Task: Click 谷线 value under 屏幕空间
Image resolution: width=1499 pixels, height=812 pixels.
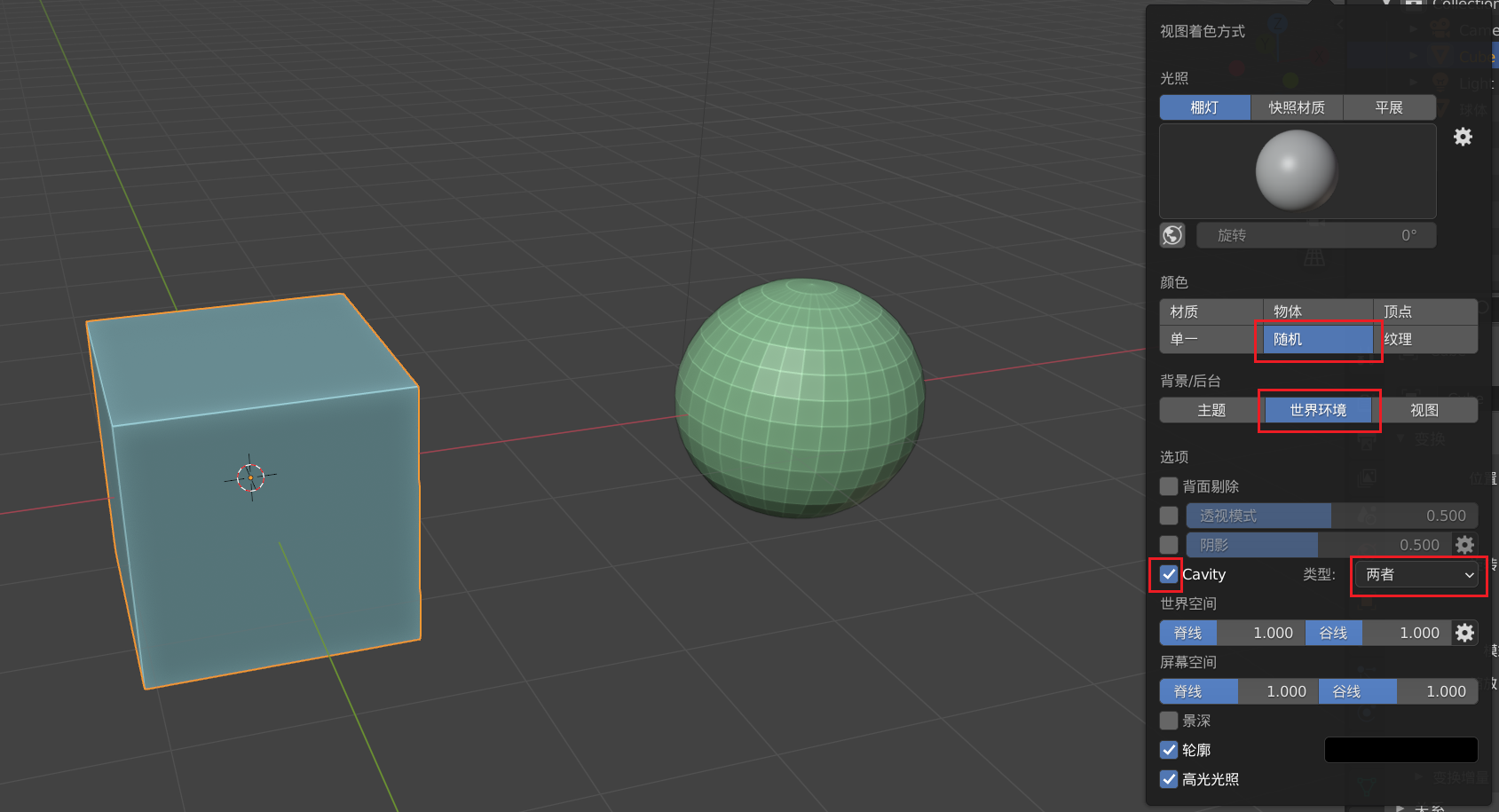Action: click(x=1399, y=691)
